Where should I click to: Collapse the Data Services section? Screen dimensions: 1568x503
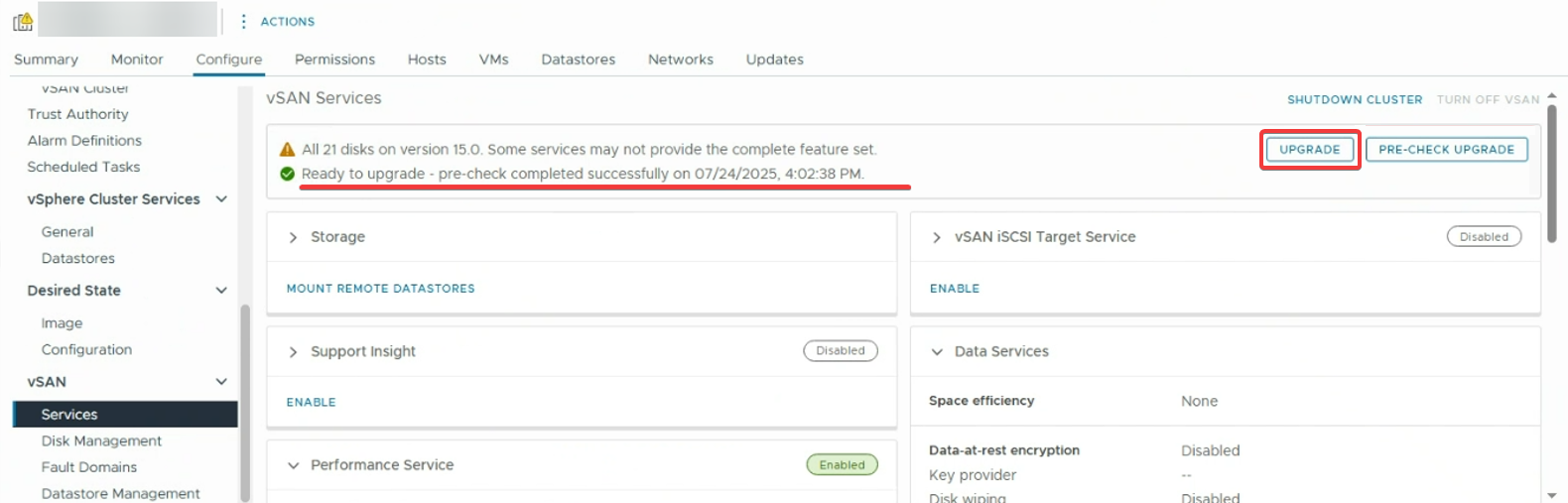(x=936, y=352)
